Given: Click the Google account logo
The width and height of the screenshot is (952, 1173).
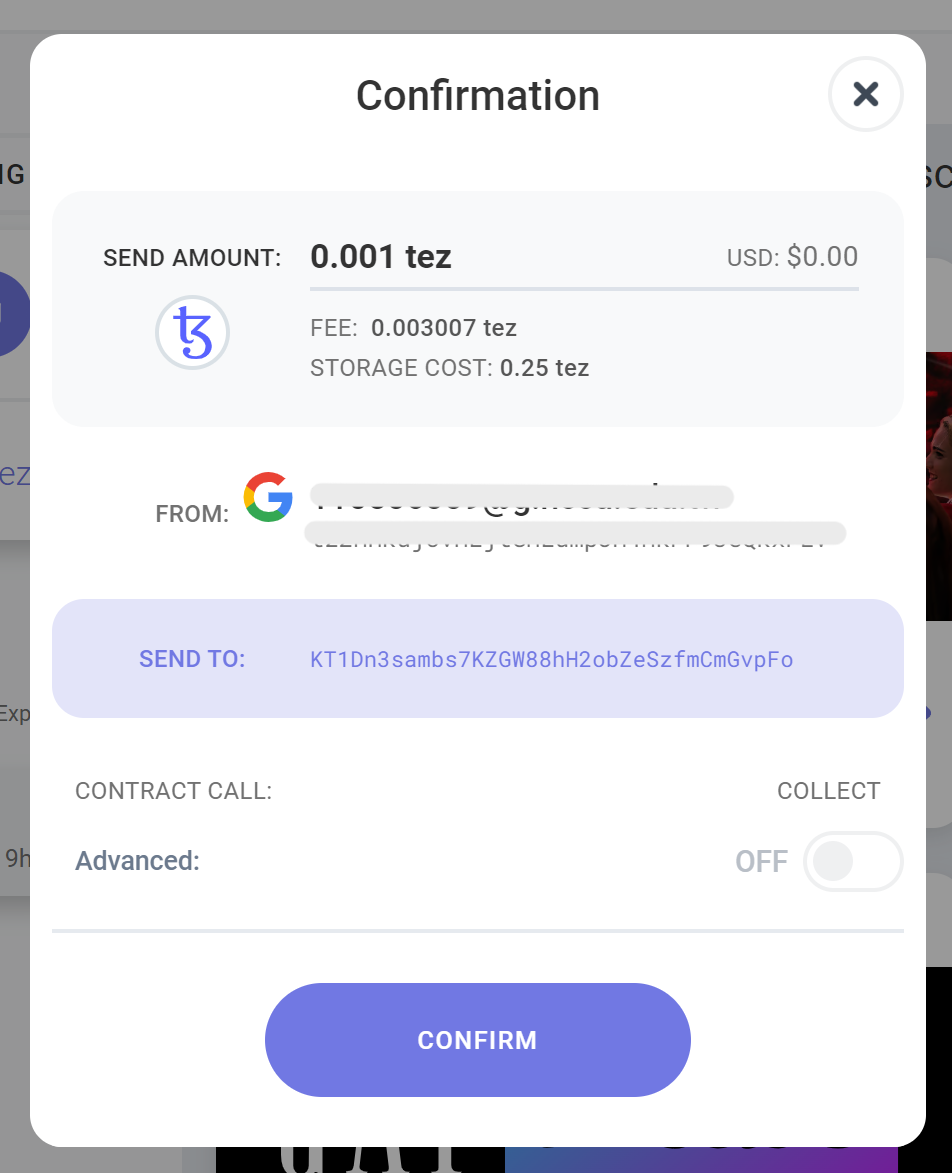Looking at the screenshot, I should pyautogui.click(x=268, y=497).
